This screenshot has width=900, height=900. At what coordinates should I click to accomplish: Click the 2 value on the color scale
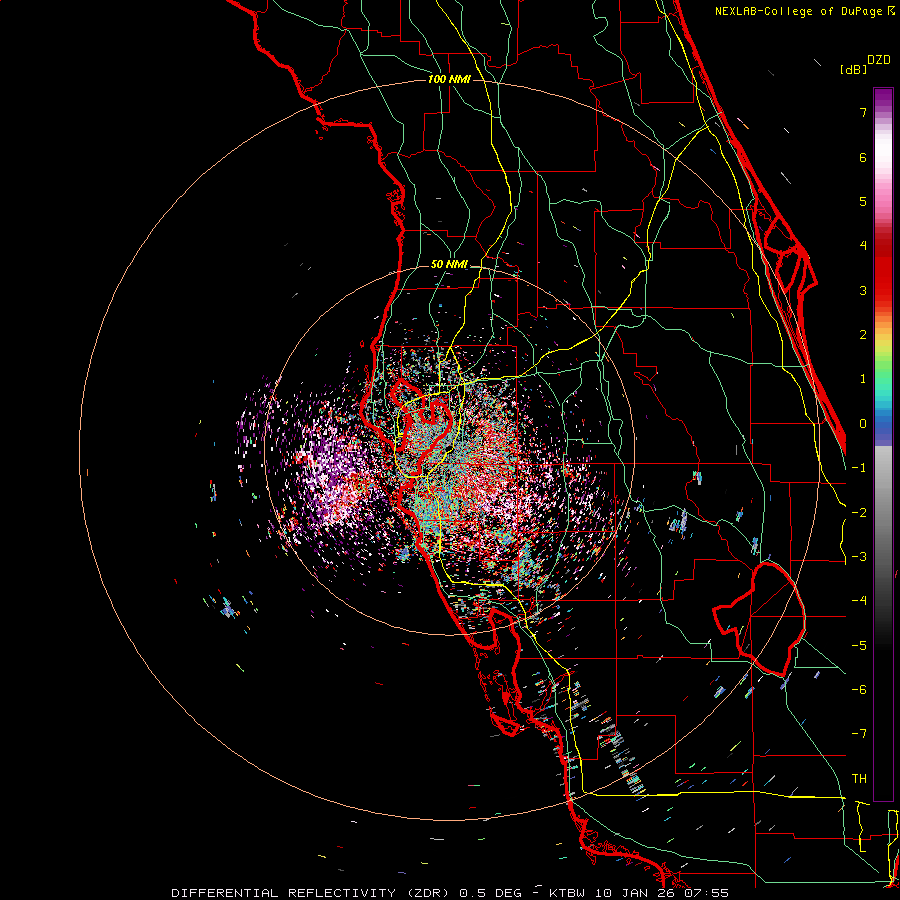click(x=863, y=335)
